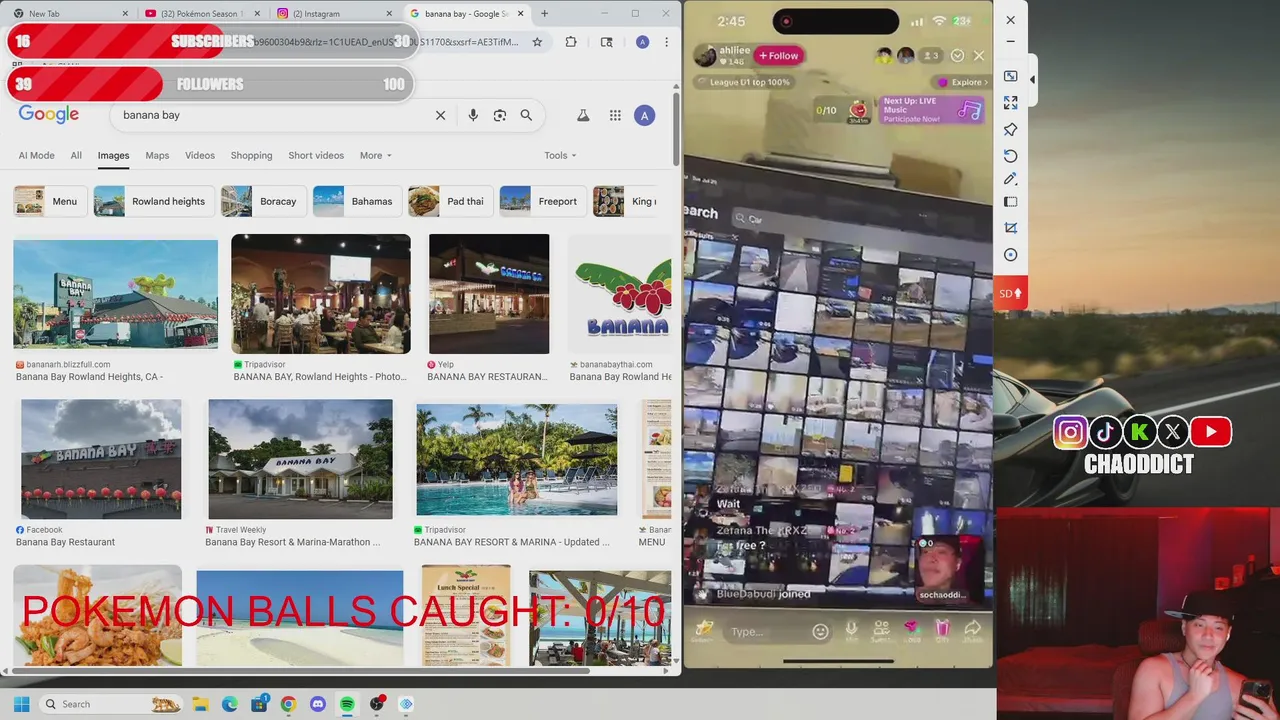Switch to the Short videos tab

click(x=316, y=155)
